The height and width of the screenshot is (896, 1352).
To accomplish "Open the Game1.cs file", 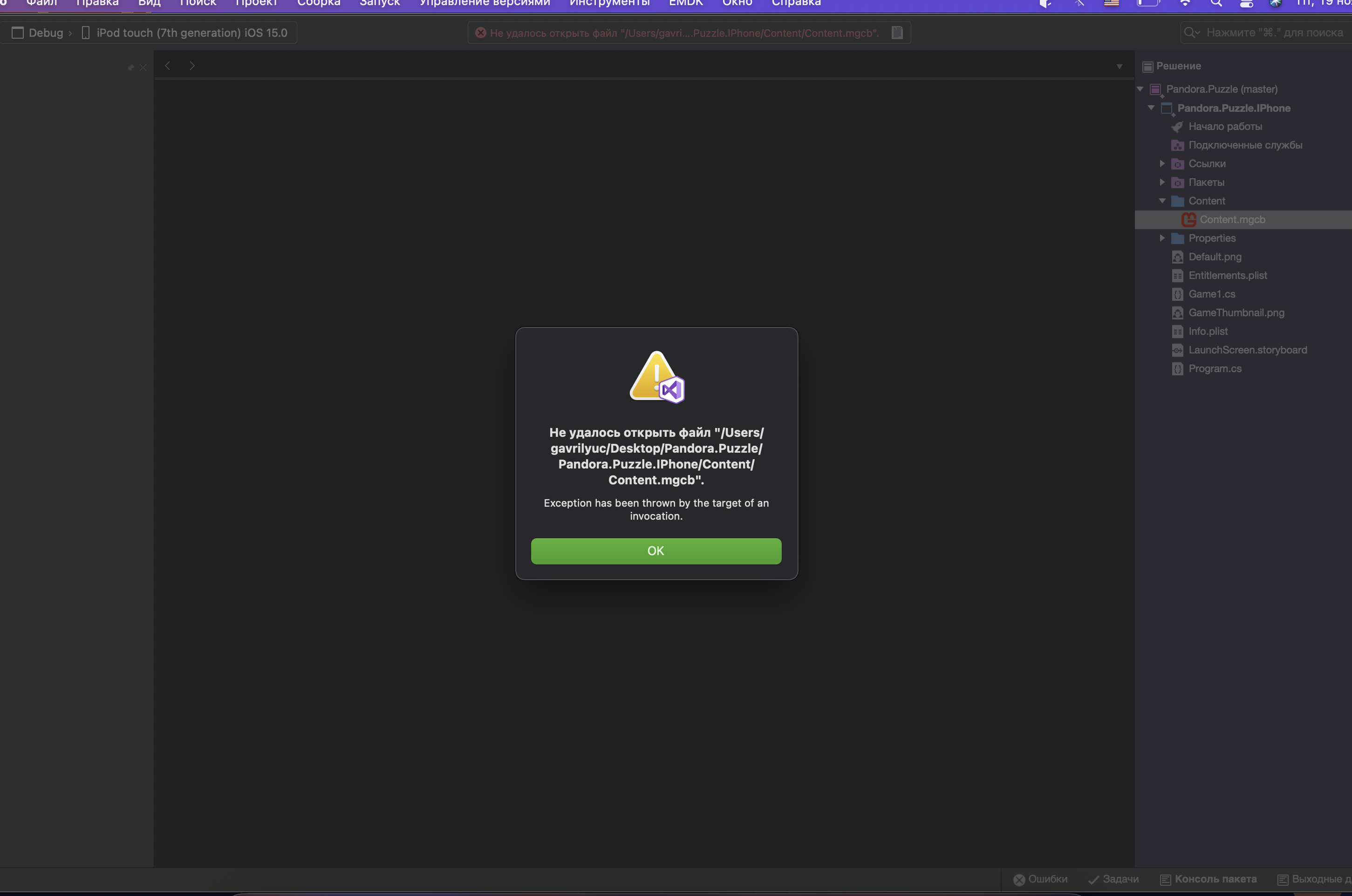I will tap(1211, 294).
